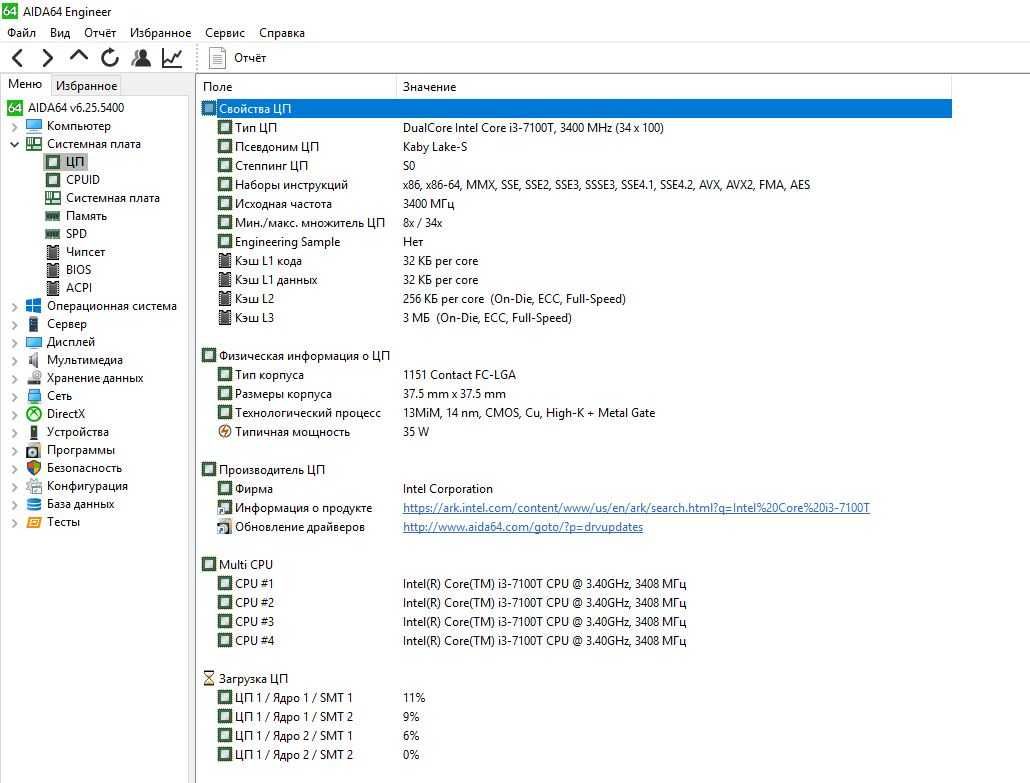Image resolution: width=1030 pixels, height=783 pixels.
Task: Expand the Программы tree node
Action: (x=14, y=451)
